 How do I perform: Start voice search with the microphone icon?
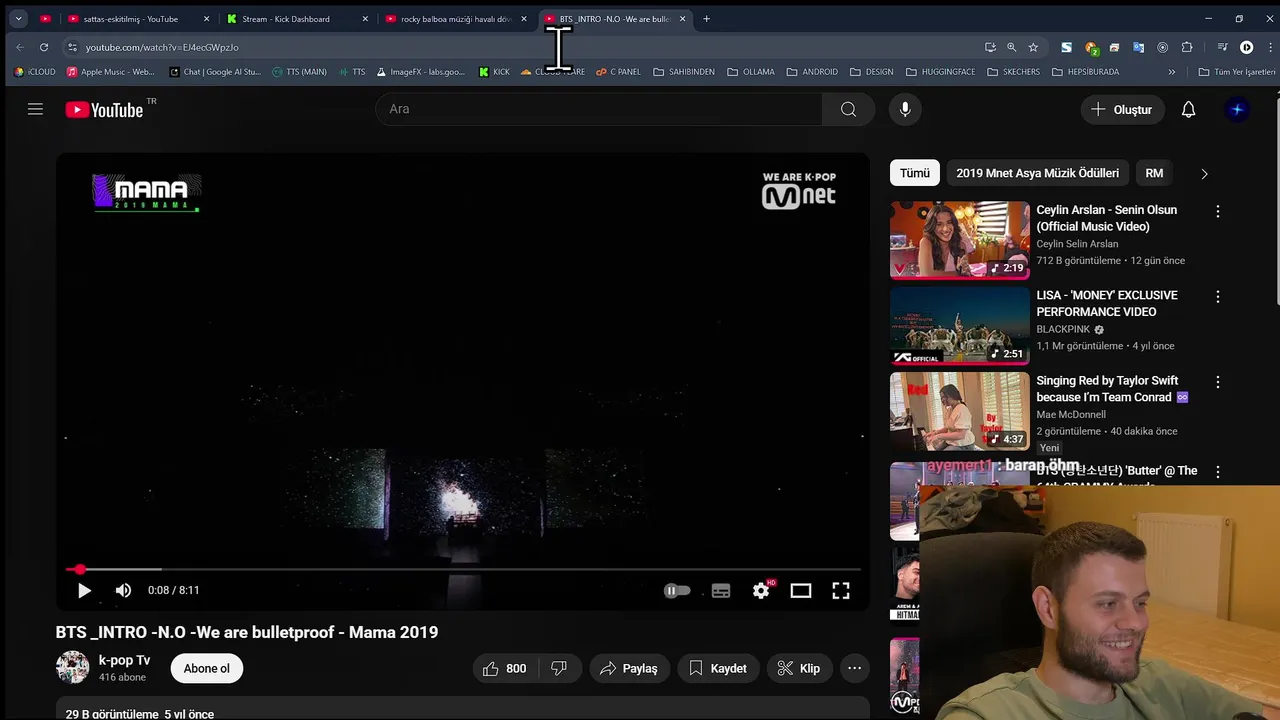905,109
